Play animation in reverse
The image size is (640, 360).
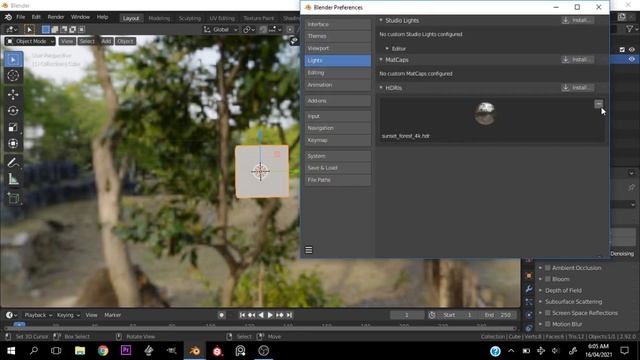click(261, 315)
